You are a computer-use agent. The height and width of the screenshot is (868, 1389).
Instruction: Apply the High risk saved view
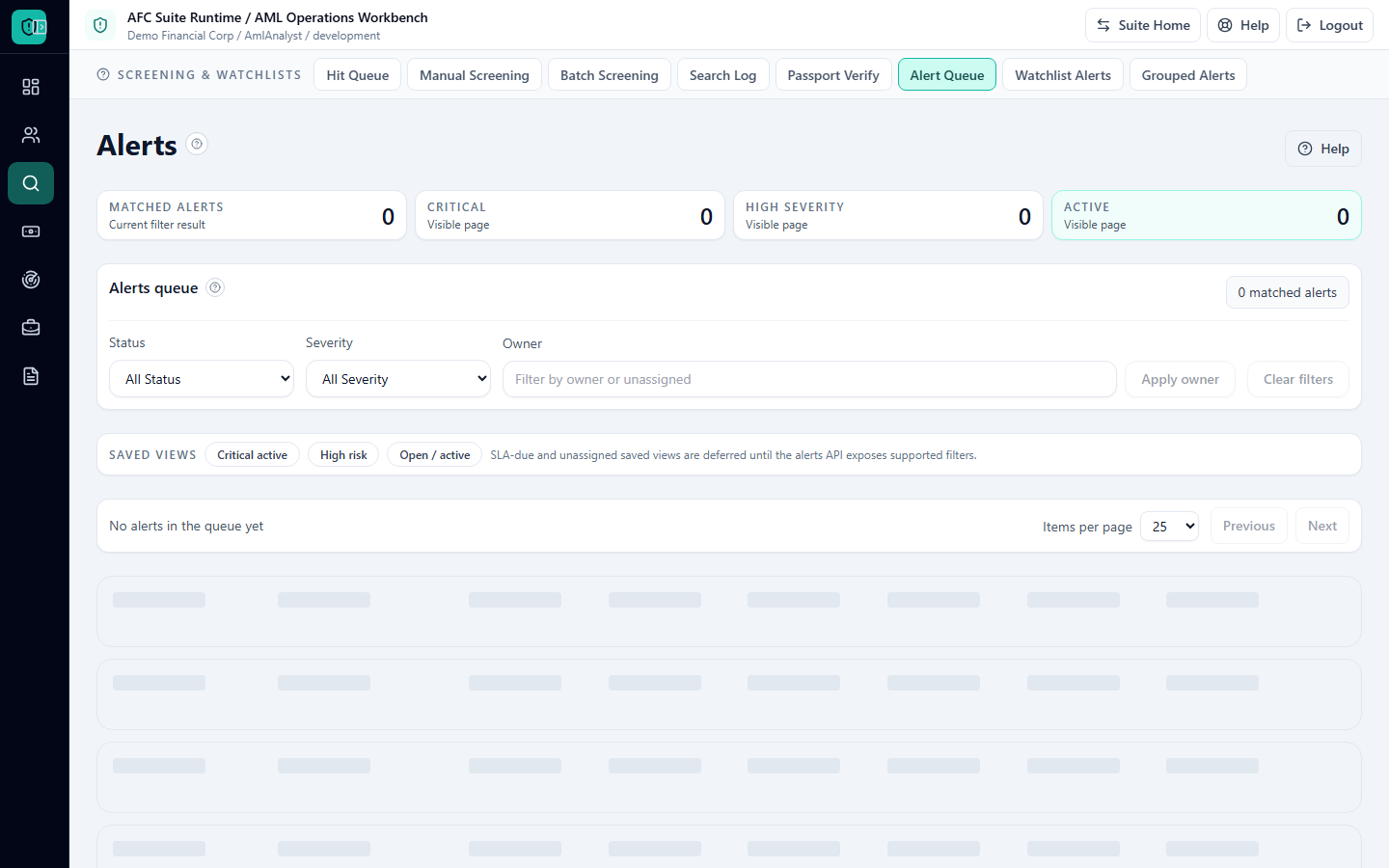[x=343, y=455]
